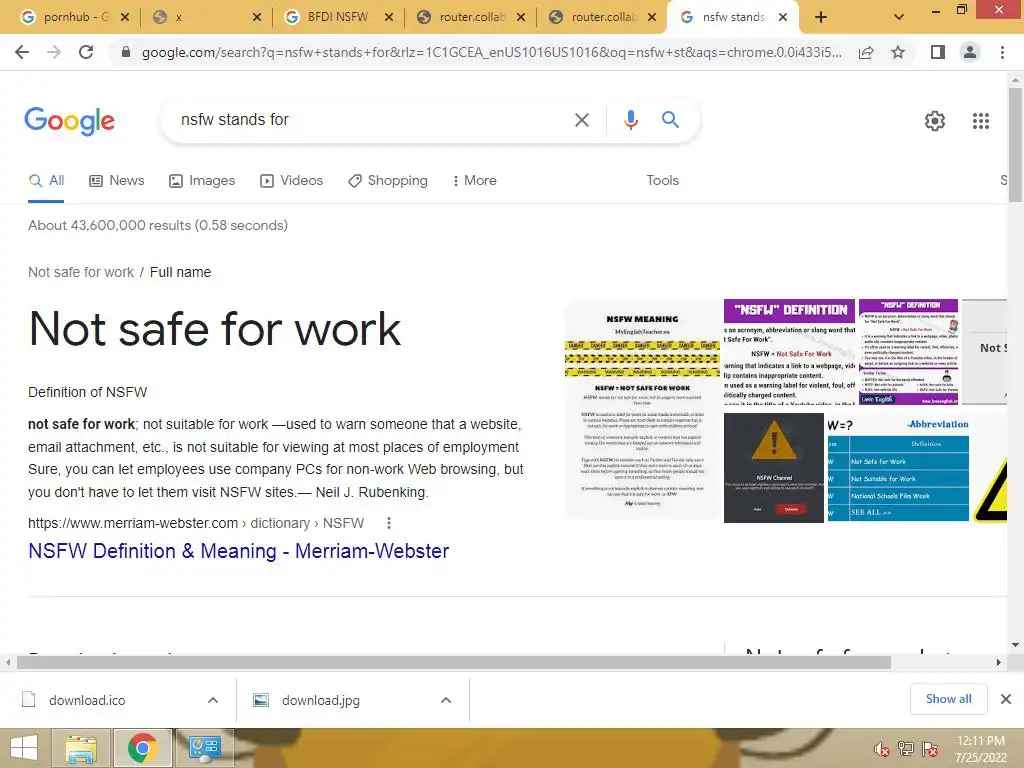Expand the More search filters

(x=474, y=181)
